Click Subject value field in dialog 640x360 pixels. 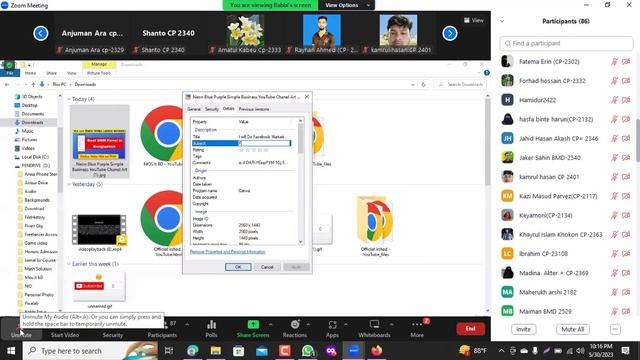264,143
